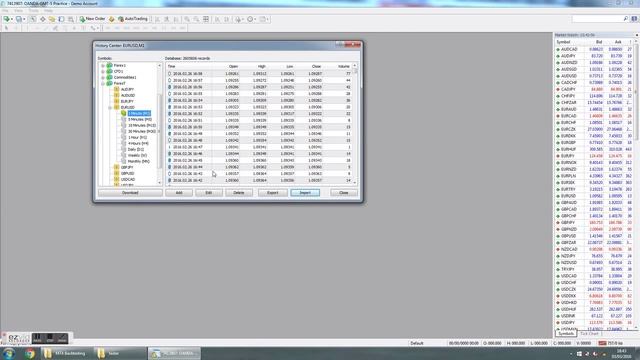Open the periods clock toolbar icon
This screenshot has height=360, width=640.
pos(250,19)
